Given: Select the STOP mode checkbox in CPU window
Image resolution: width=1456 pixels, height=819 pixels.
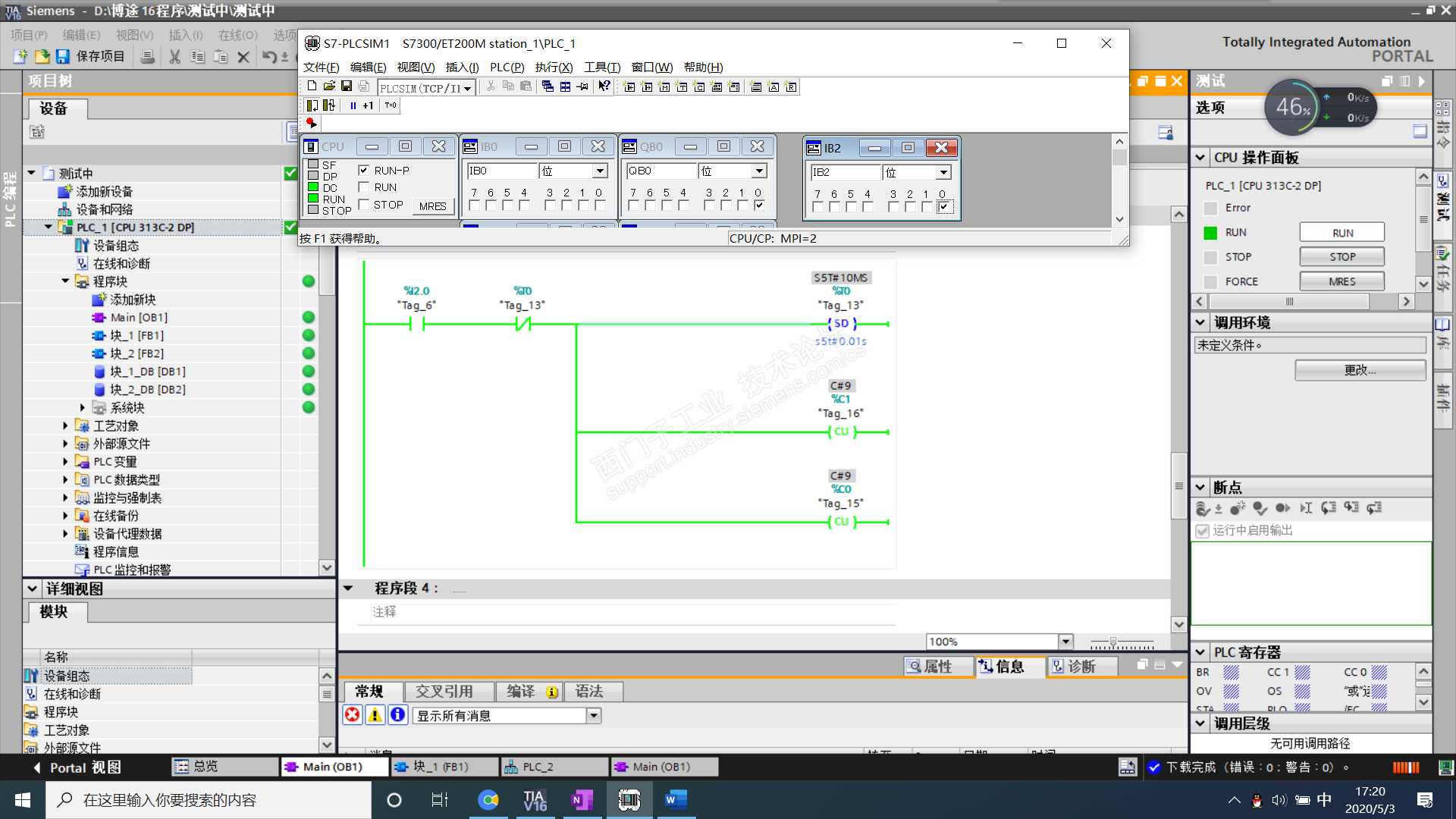Looking at the screenshot, I should [x=364, y=205].
